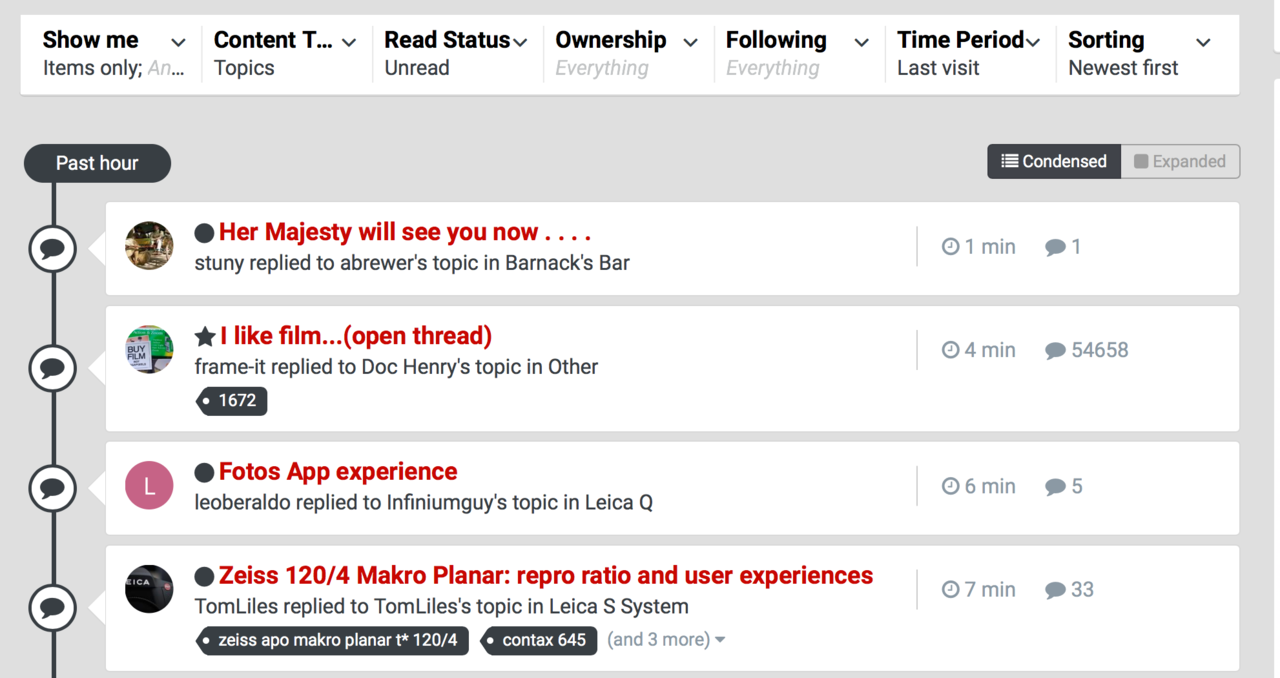Click unread dot beside Zeiss 120/4 topic
Image resolution: width=1280 pixels, height=678 pixels.
204,576
